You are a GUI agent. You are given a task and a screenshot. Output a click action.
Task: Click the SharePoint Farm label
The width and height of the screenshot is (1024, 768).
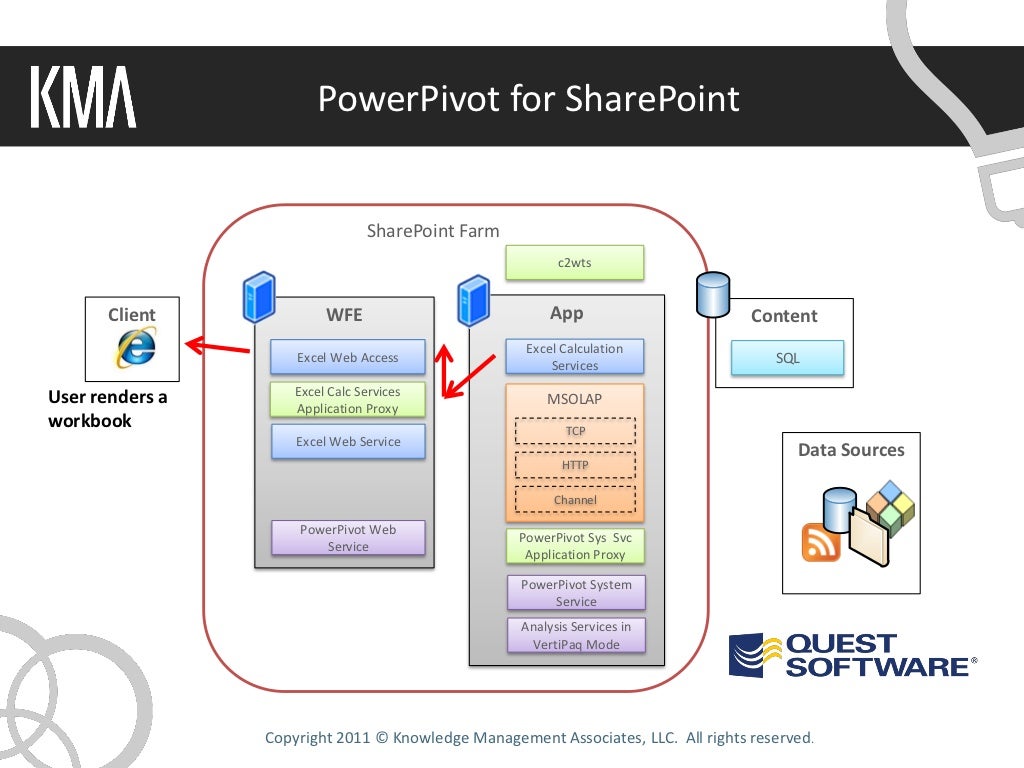[x=433, y=231]
